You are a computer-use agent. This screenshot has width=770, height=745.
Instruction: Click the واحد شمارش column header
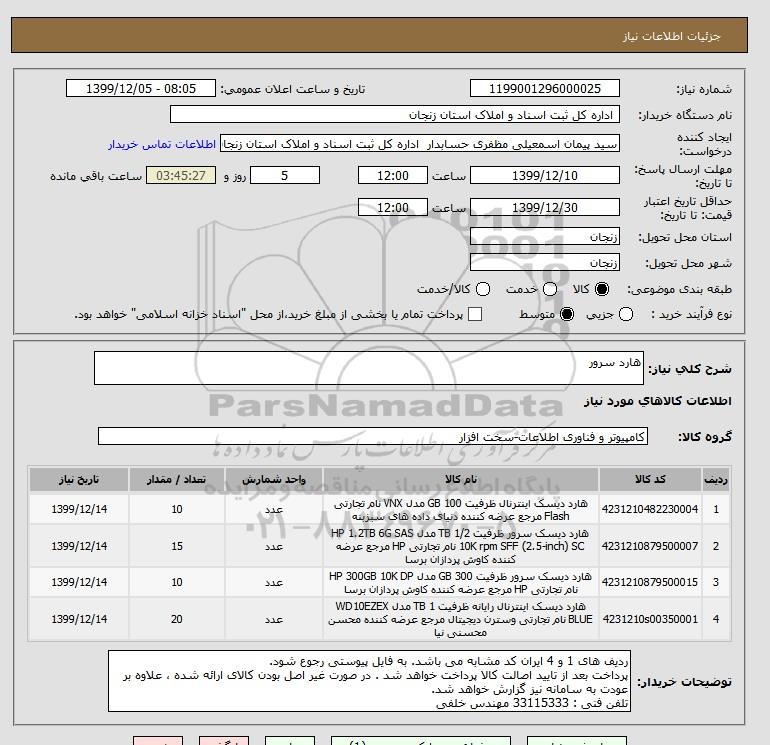274,479
